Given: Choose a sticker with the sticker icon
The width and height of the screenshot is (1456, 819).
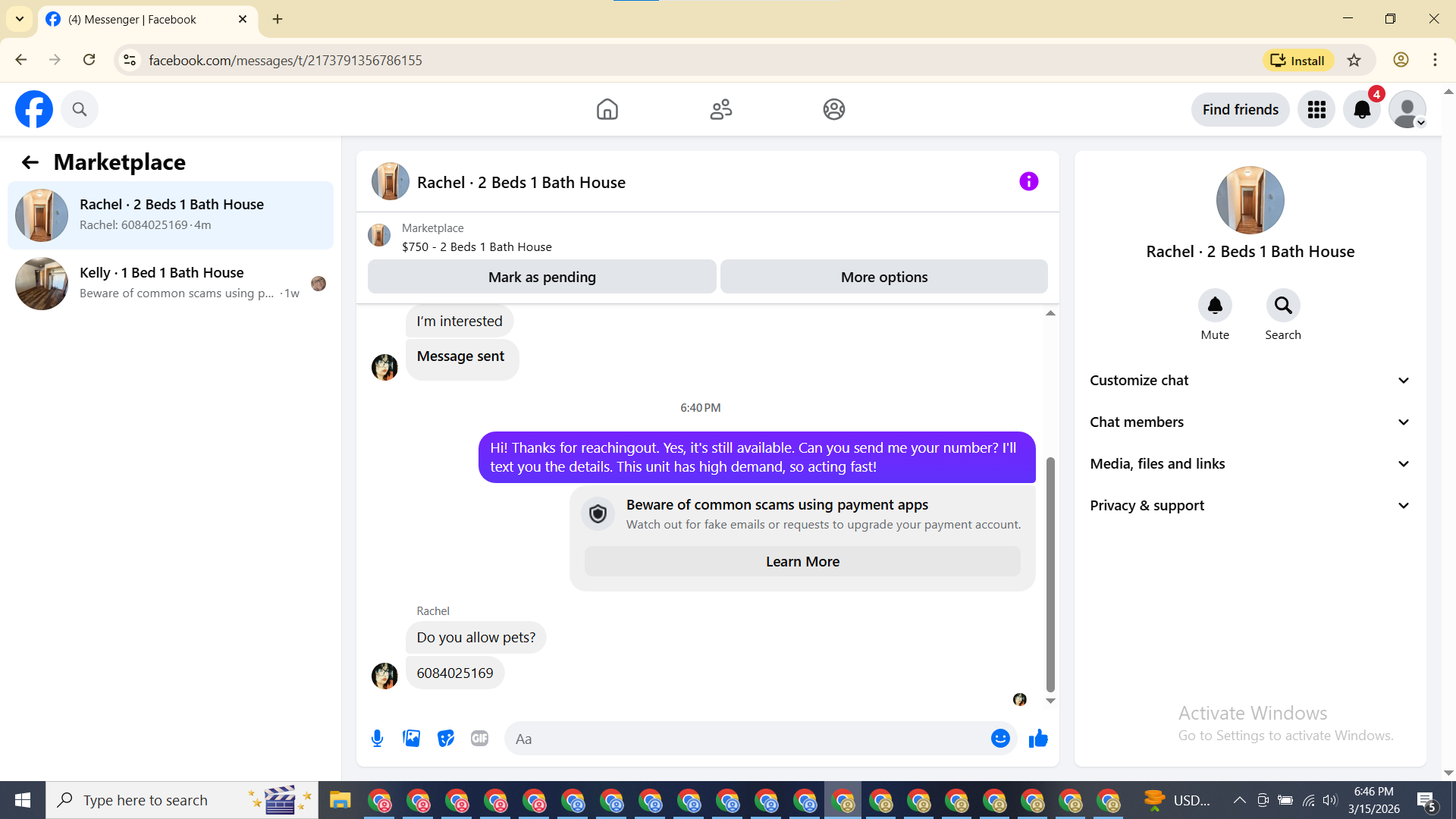Looking at the screenshot, I should point(446,739).
